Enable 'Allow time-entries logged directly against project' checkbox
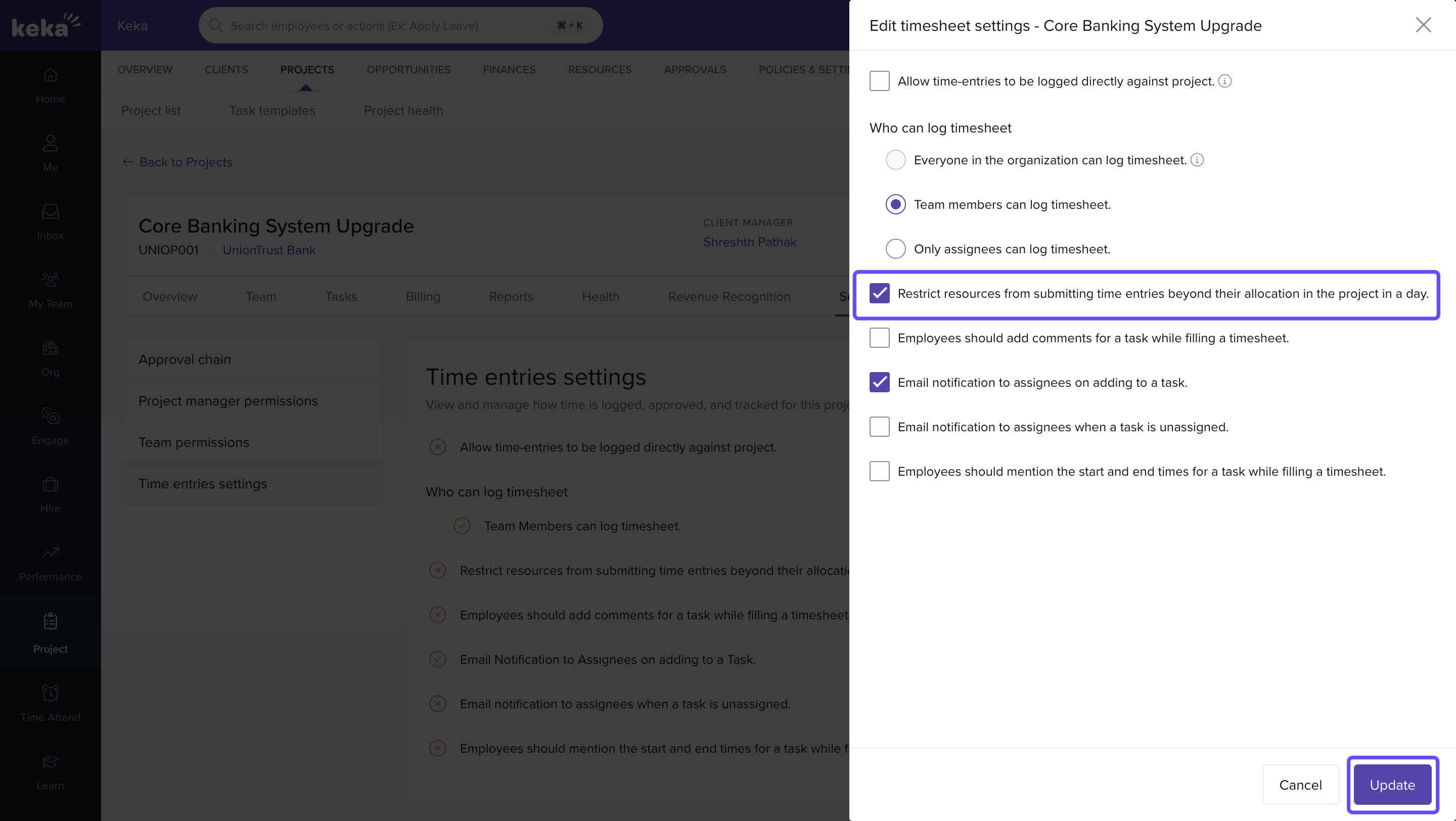This screenshot has width=1456, height=821. 880,81
